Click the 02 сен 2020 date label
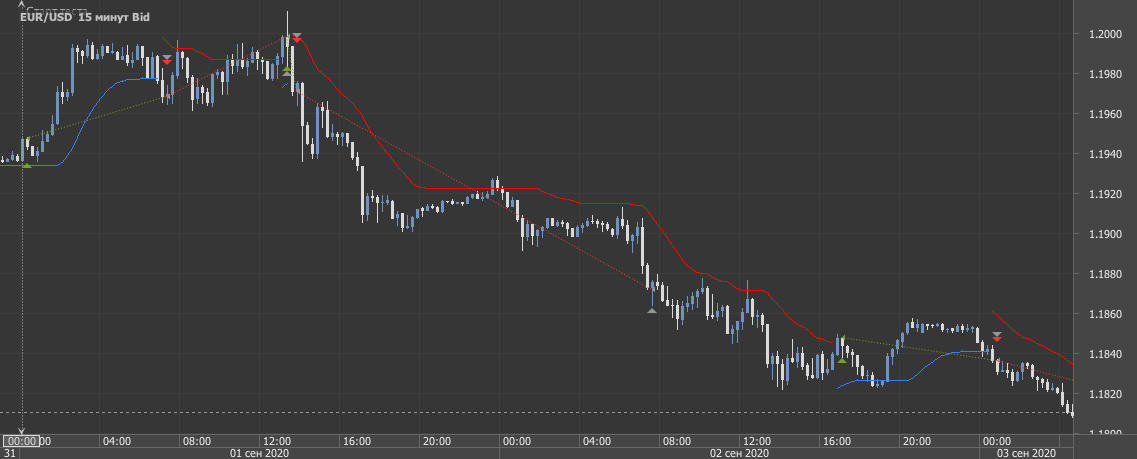The height and width of the screenshot is (459, 1137). click(740, 453)
